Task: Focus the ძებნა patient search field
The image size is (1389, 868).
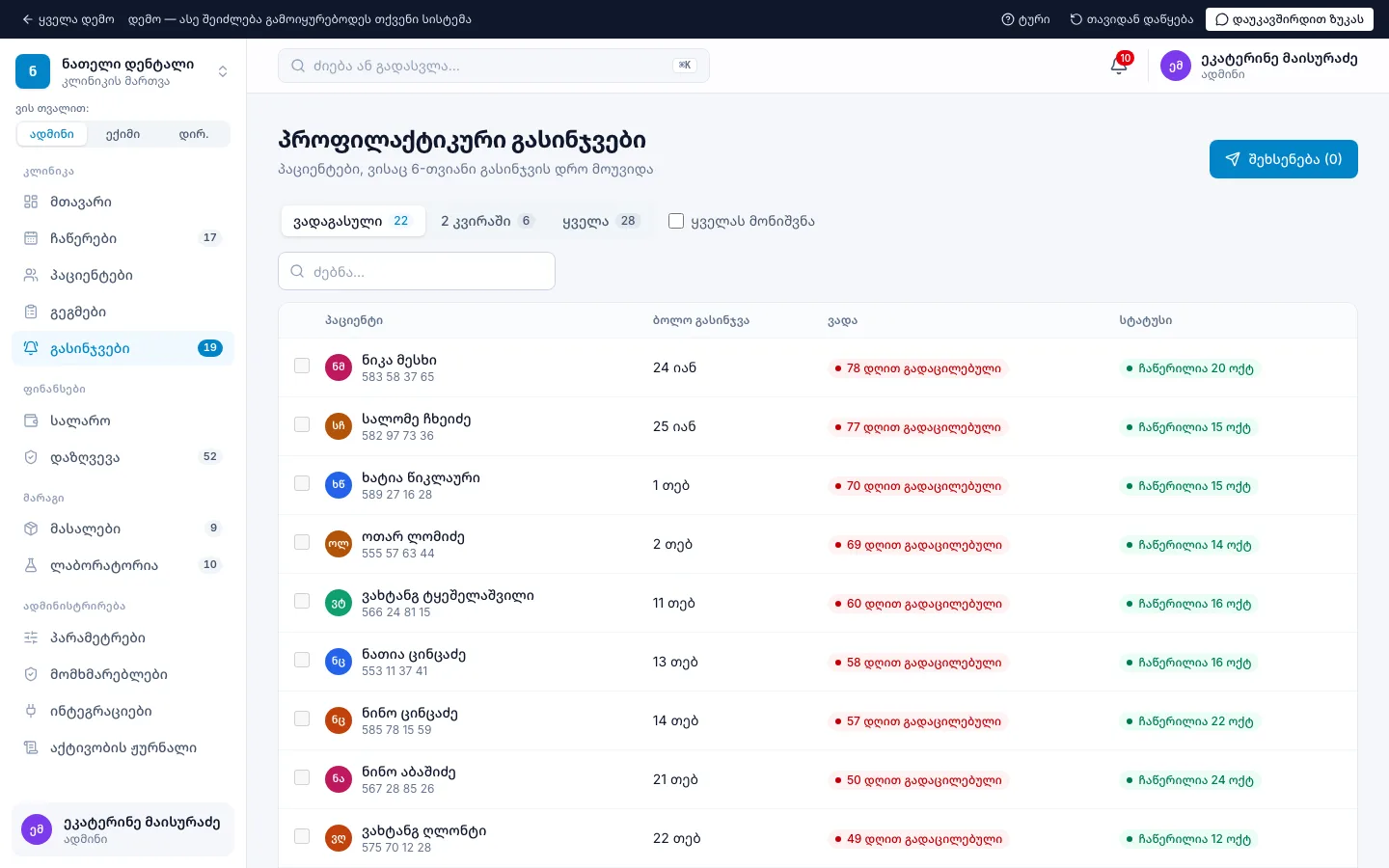Action: 417,271
